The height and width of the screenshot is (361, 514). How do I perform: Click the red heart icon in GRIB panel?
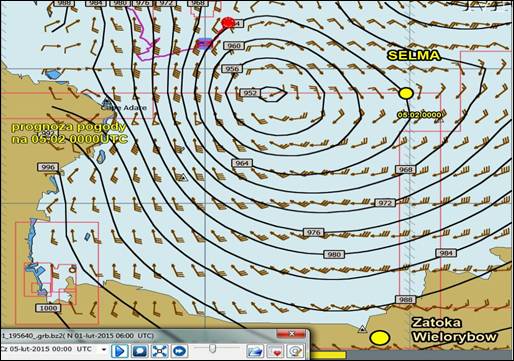[x=275, y=351]
